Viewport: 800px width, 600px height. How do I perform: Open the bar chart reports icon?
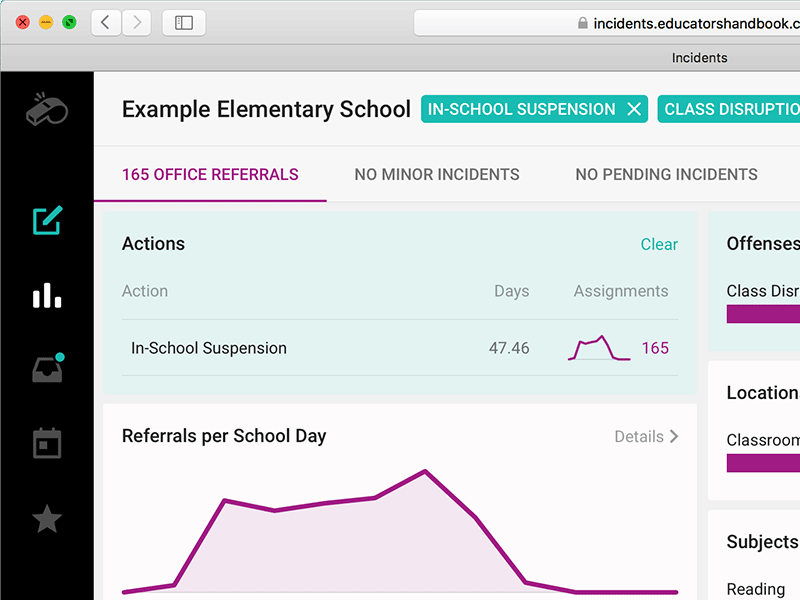[47, 295]
